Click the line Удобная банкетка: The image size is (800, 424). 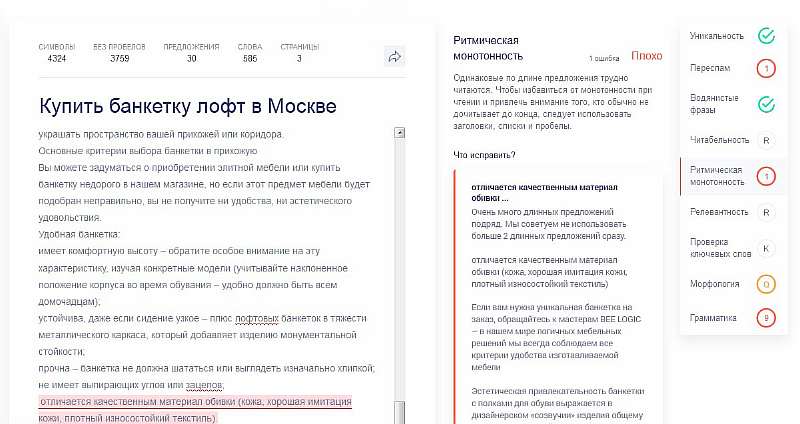79,234
